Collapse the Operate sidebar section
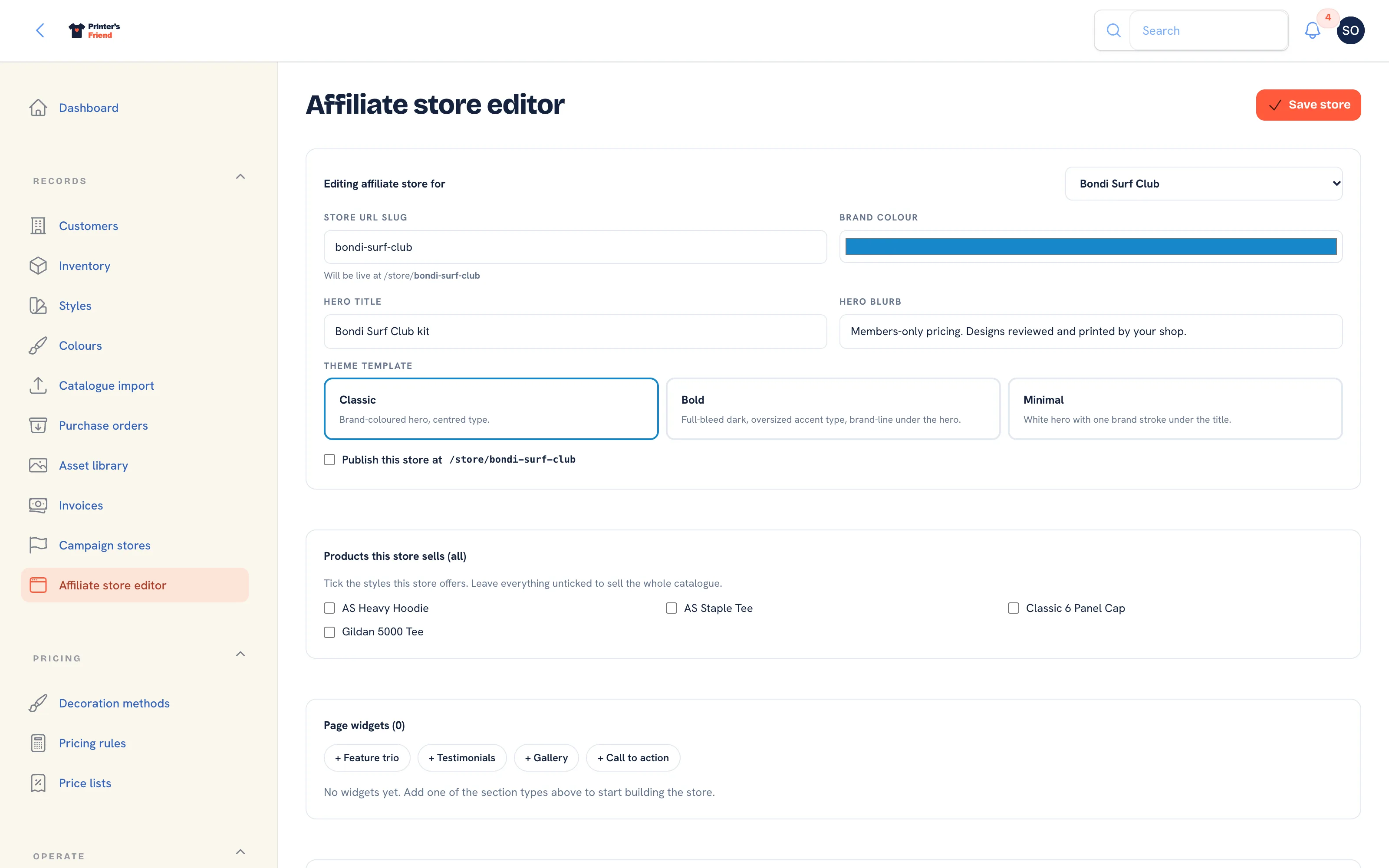The image size is (1389, 868). pyautogui.click(x=240, y=852)
